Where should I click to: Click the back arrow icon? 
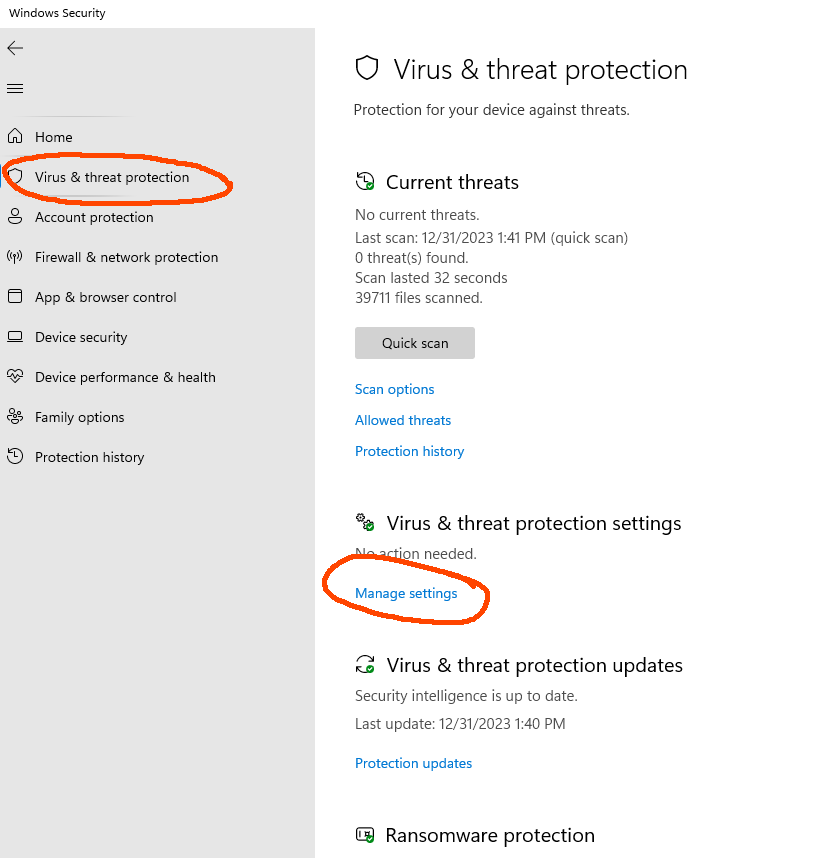click(15, 48)
